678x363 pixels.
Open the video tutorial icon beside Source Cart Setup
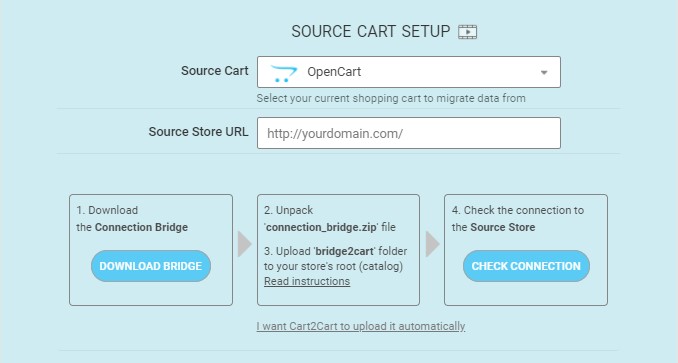(467, 32)
